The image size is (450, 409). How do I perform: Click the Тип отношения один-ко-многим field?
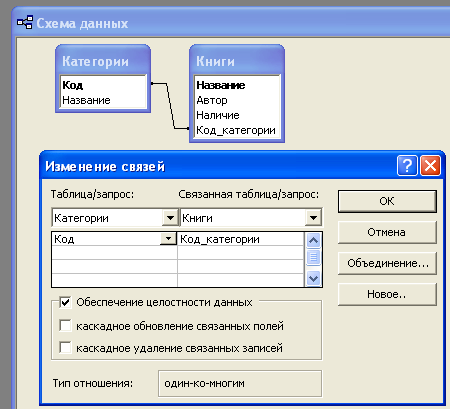(240, 383)
